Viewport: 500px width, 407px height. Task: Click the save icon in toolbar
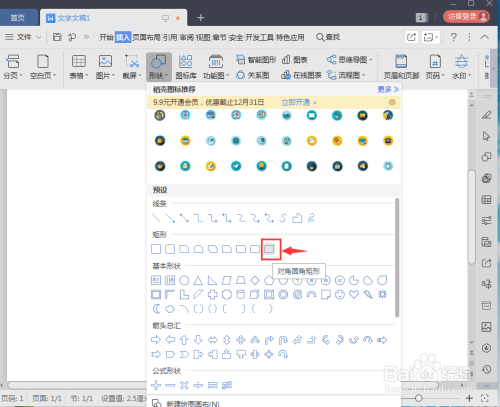coord(57,37)
